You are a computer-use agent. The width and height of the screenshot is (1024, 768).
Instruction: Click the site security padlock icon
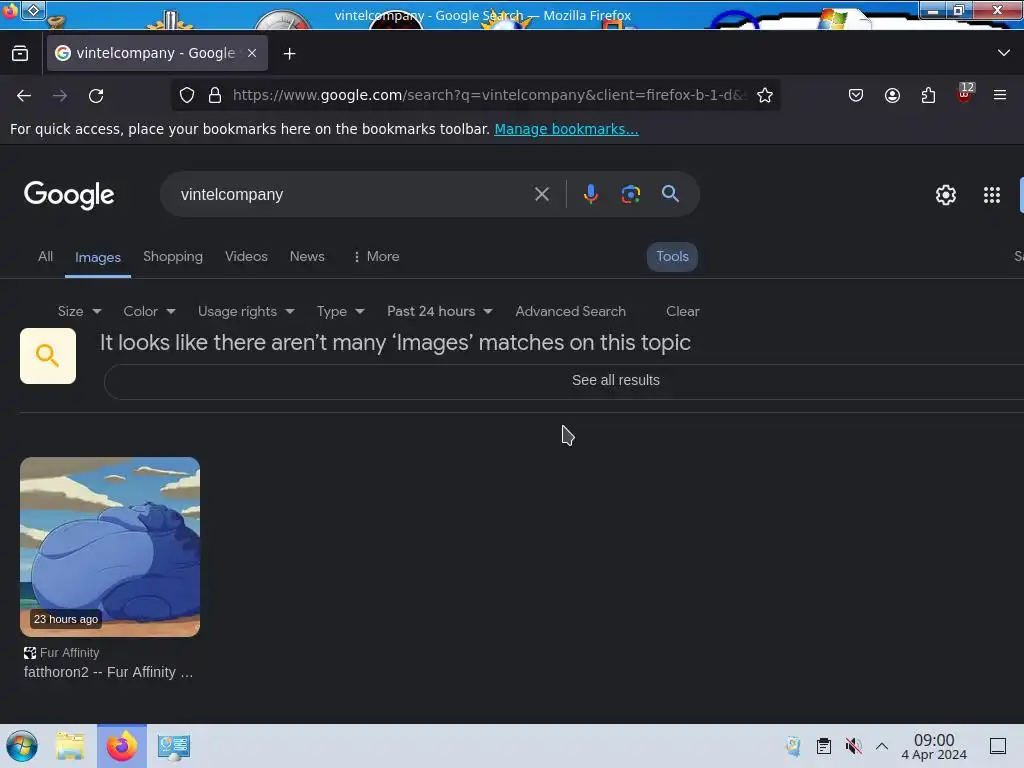tap(214, 95)
